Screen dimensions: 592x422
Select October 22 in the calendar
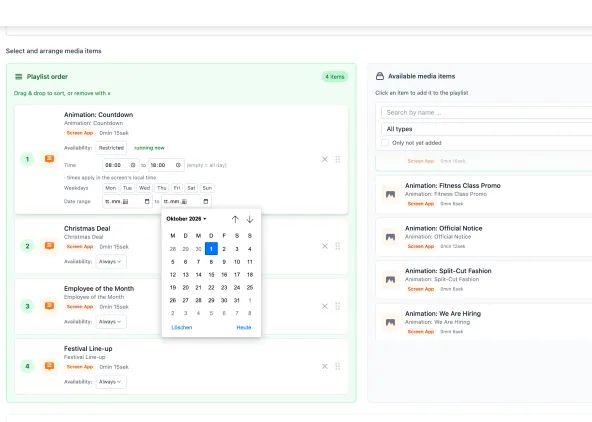pyautogui.click(x=211, y=288)
